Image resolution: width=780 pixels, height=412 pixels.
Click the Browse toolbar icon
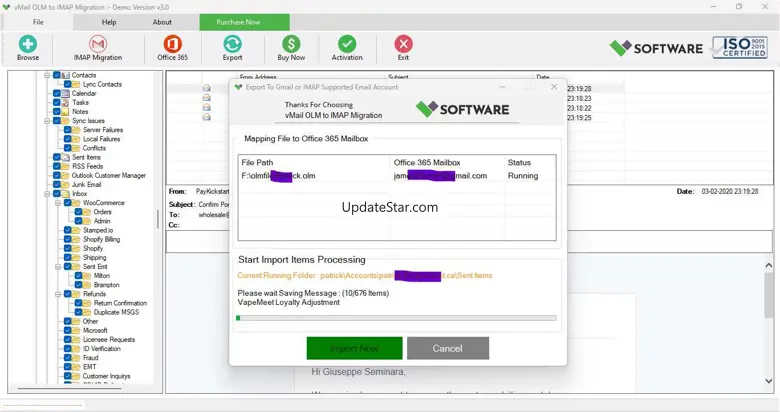coord(28,44)
